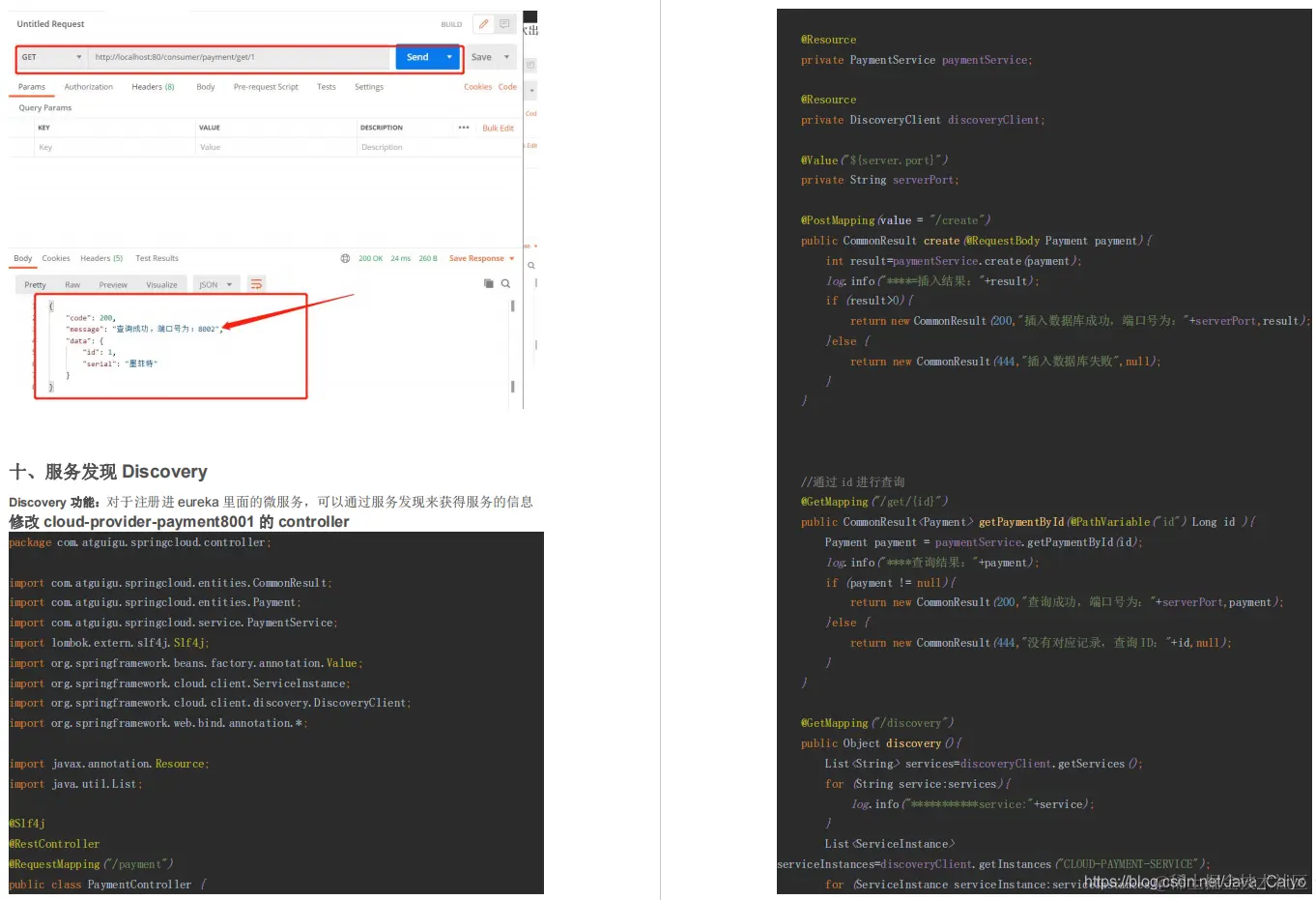Open the request Settings tab
The image size is (1316, 900).
point(369,87)
